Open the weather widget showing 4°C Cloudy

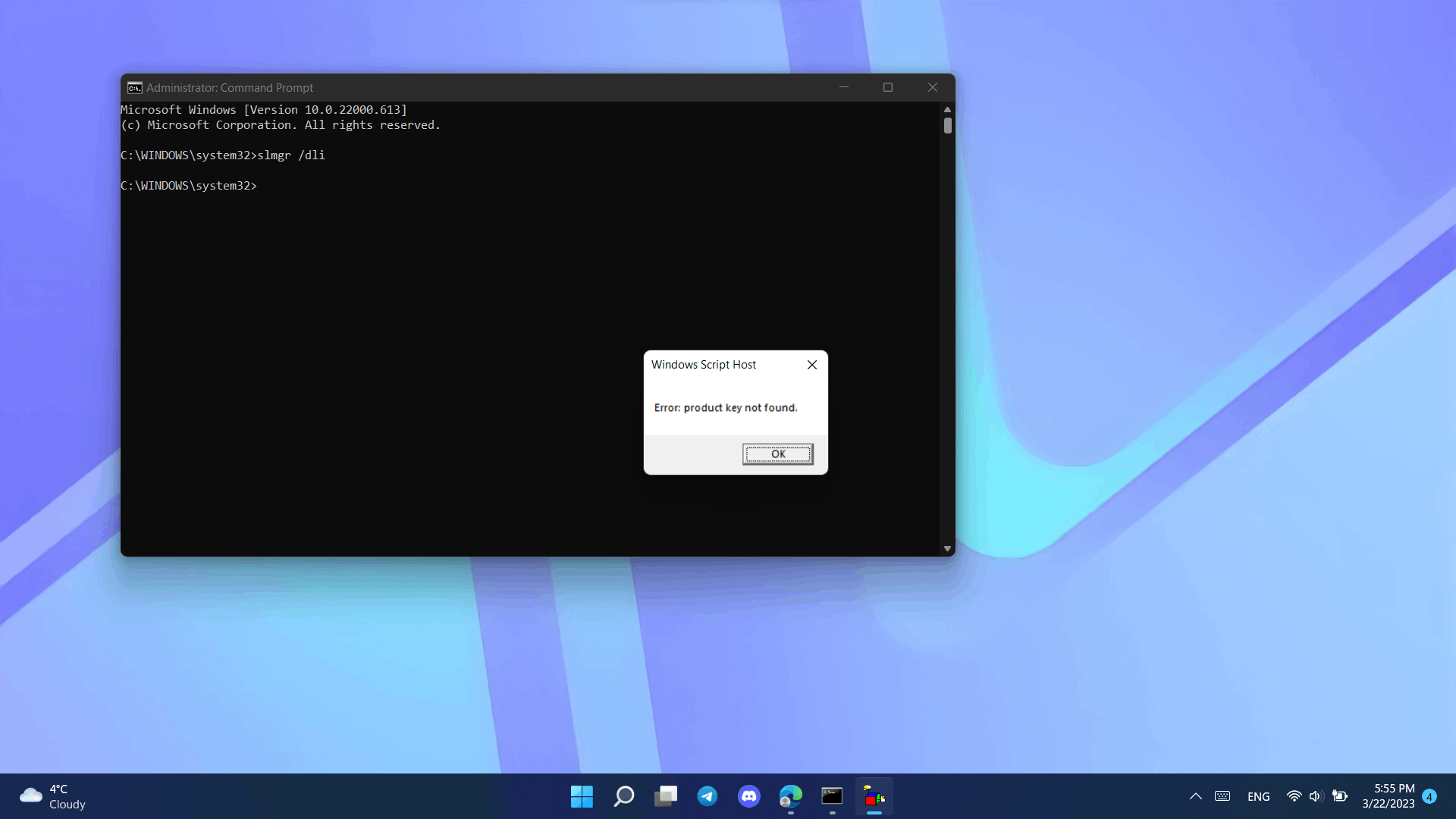point(53,796)
